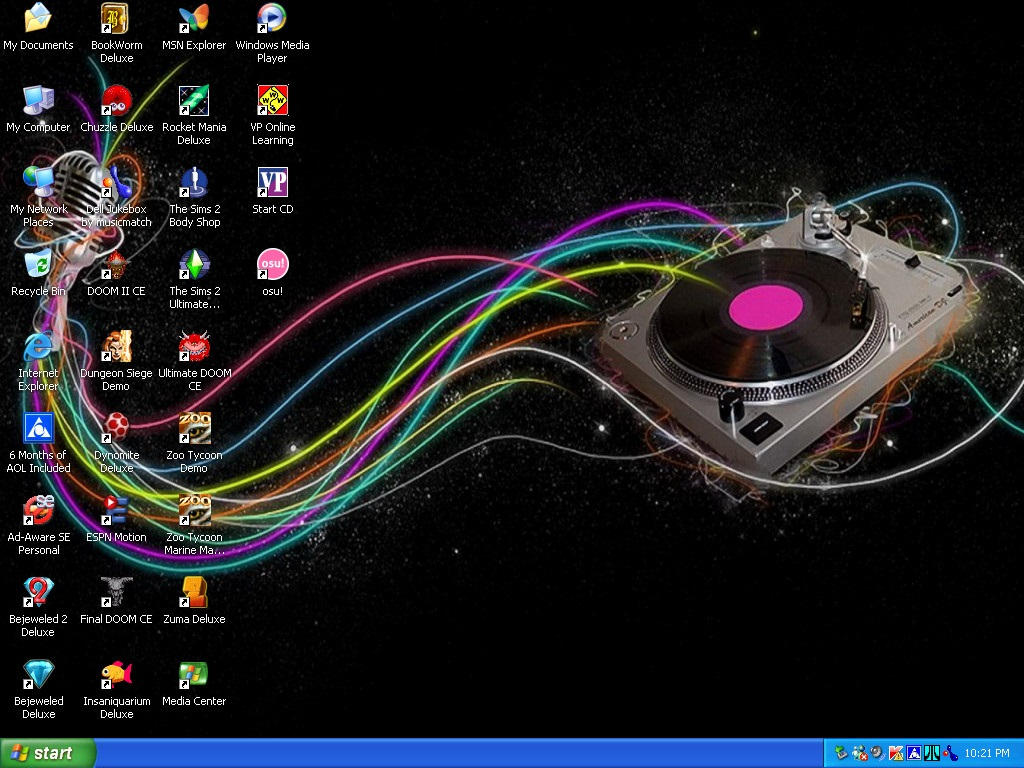The height and width of the screenshot is (768, 1024).
Task: Open The Sims 2 Body Shop
Action: [194, 186]
